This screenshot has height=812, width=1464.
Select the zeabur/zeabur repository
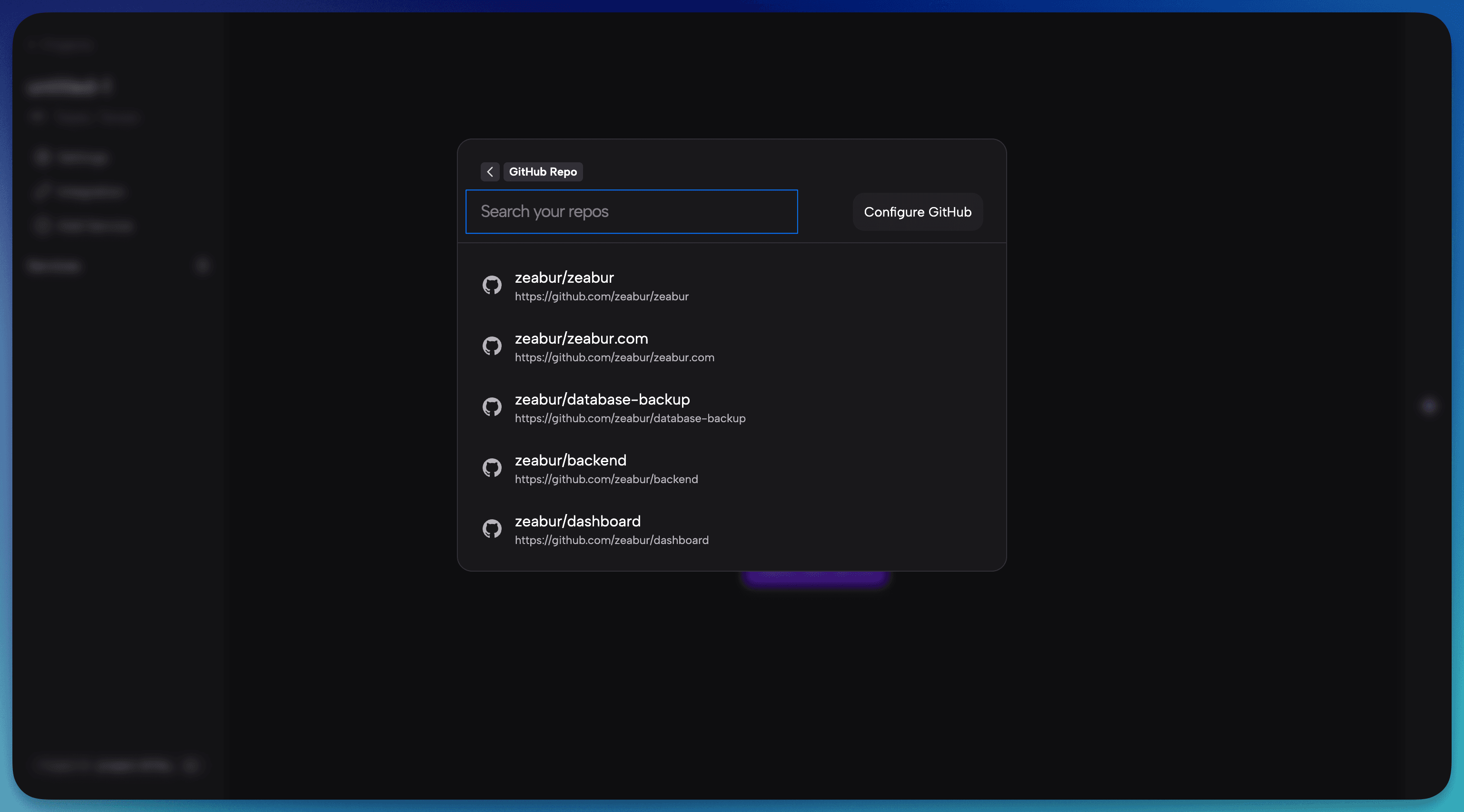coord(564,278)
